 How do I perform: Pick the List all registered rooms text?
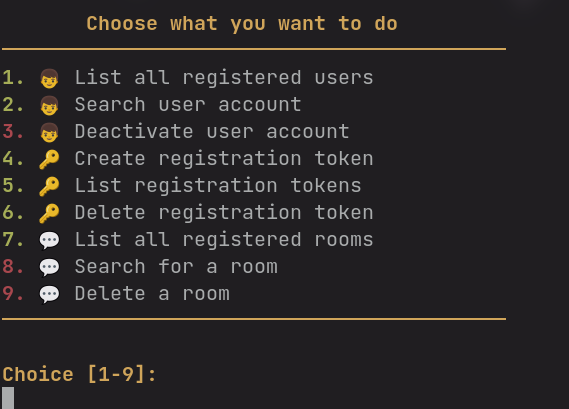point(224,240)
